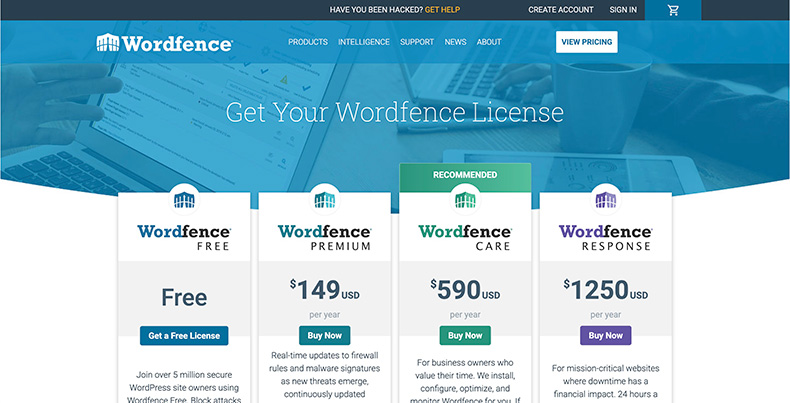Open the Intelligence menu
The height and width of the screenshot is (403, 790).
[x=364, y=42]
